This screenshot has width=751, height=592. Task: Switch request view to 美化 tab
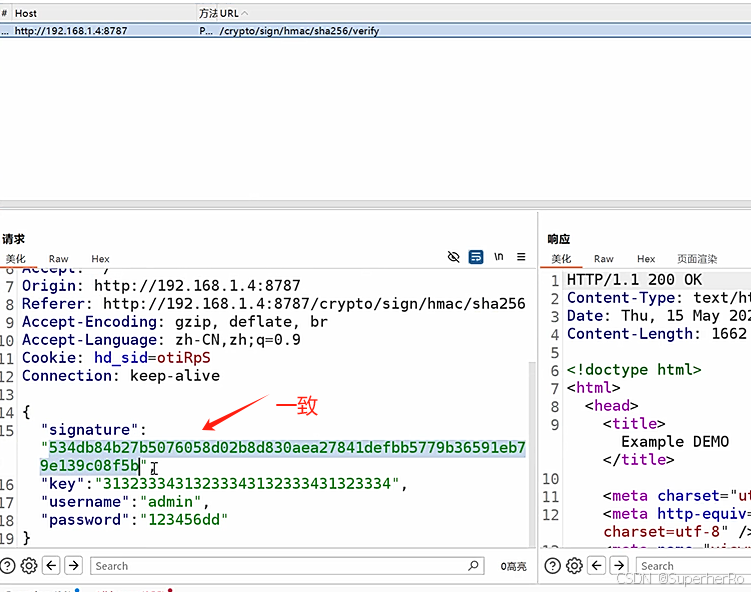(16, 259)
